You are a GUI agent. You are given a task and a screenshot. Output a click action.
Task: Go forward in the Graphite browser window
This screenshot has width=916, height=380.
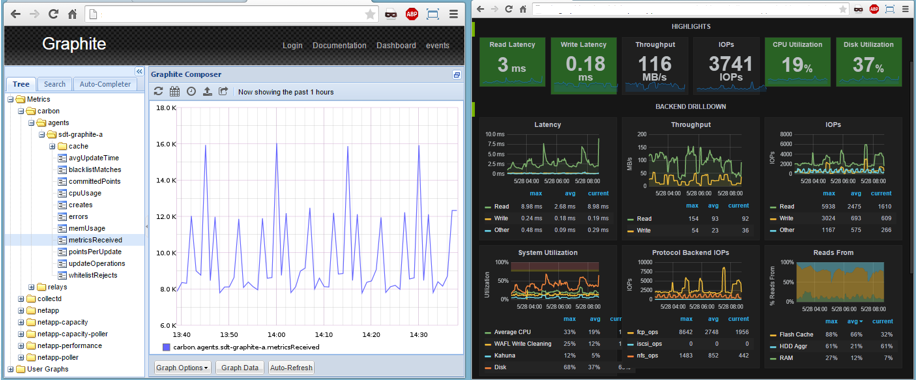coord(34,15)
